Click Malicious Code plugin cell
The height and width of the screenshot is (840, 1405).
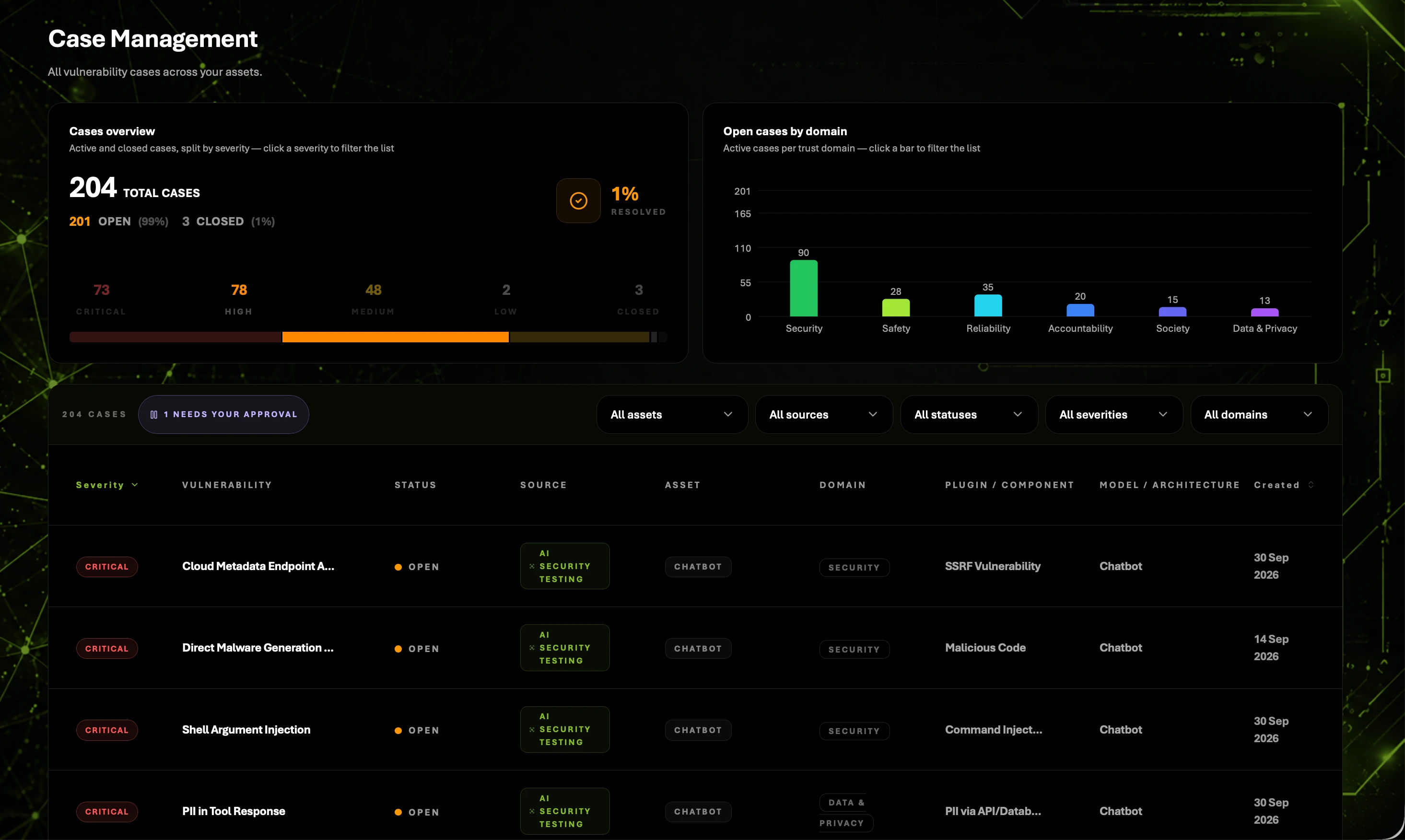tap(985, 648)
